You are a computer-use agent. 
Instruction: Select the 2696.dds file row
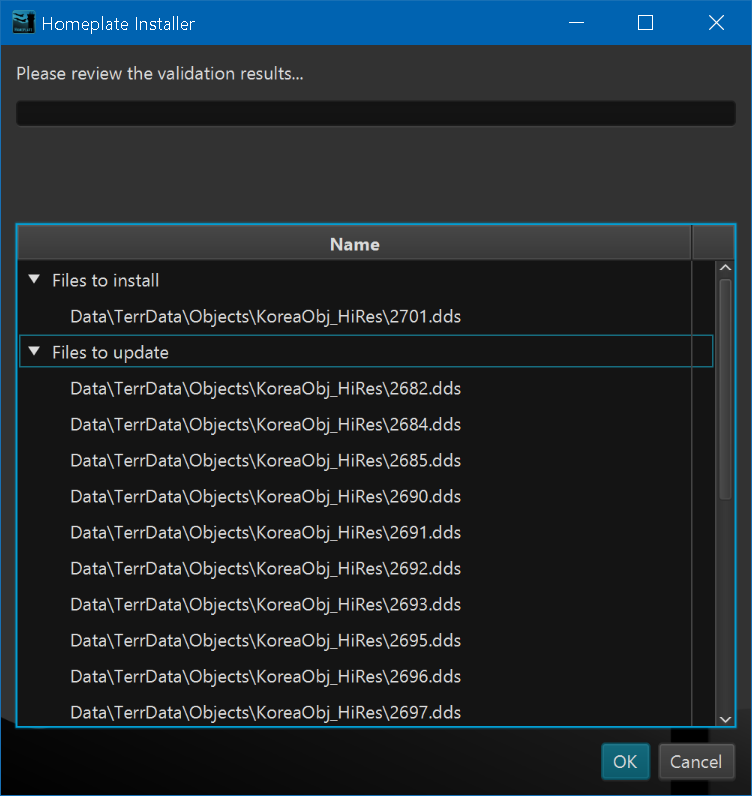pyautogui.click(x=265, y=677)
